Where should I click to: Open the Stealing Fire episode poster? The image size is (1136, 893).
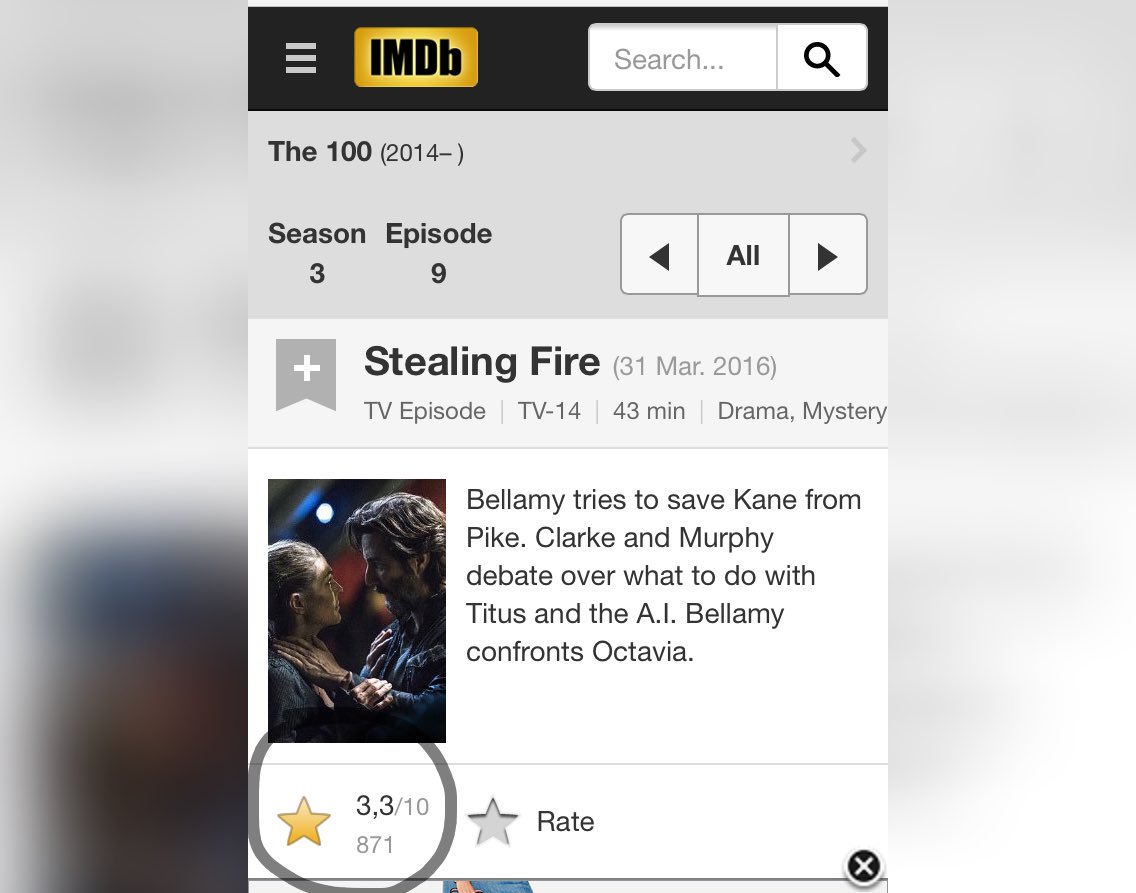point(357,611)
